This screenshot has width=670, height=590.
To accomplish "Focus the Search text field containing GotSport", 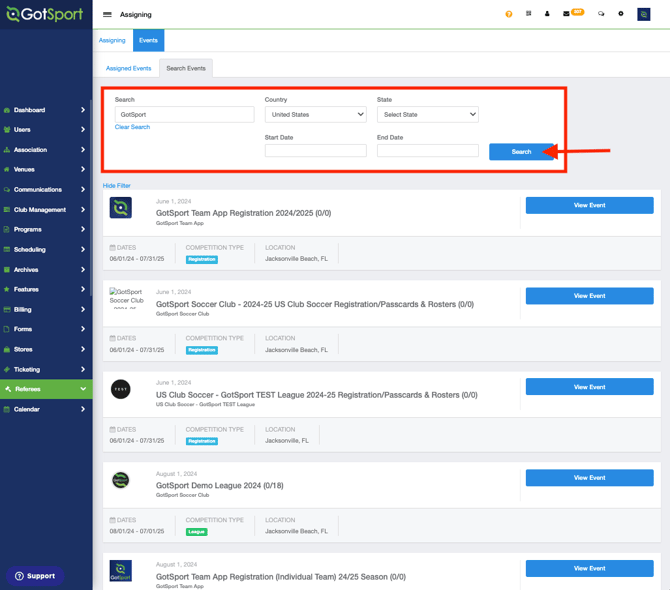I will pos(184,114).
